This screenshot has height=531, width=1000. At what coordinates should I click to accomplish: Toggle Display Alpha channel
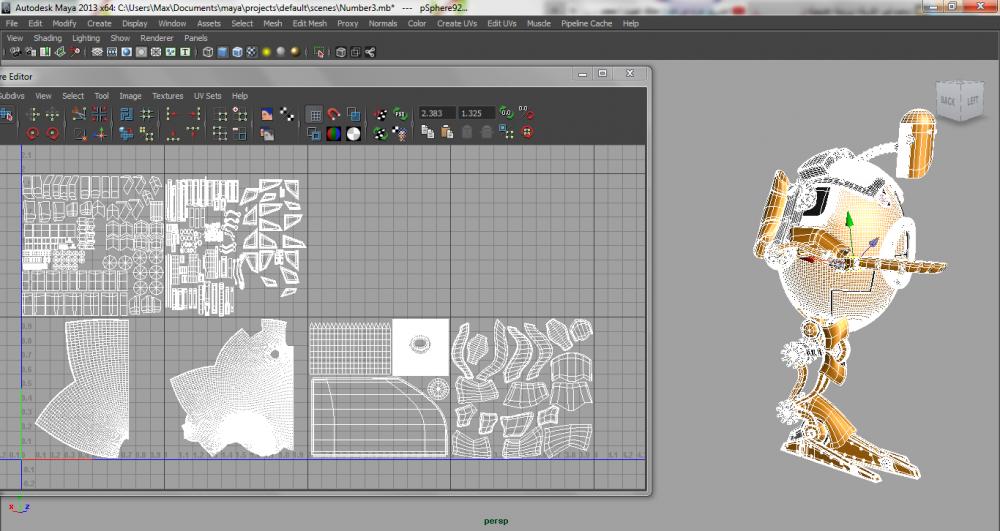[353, 133]
